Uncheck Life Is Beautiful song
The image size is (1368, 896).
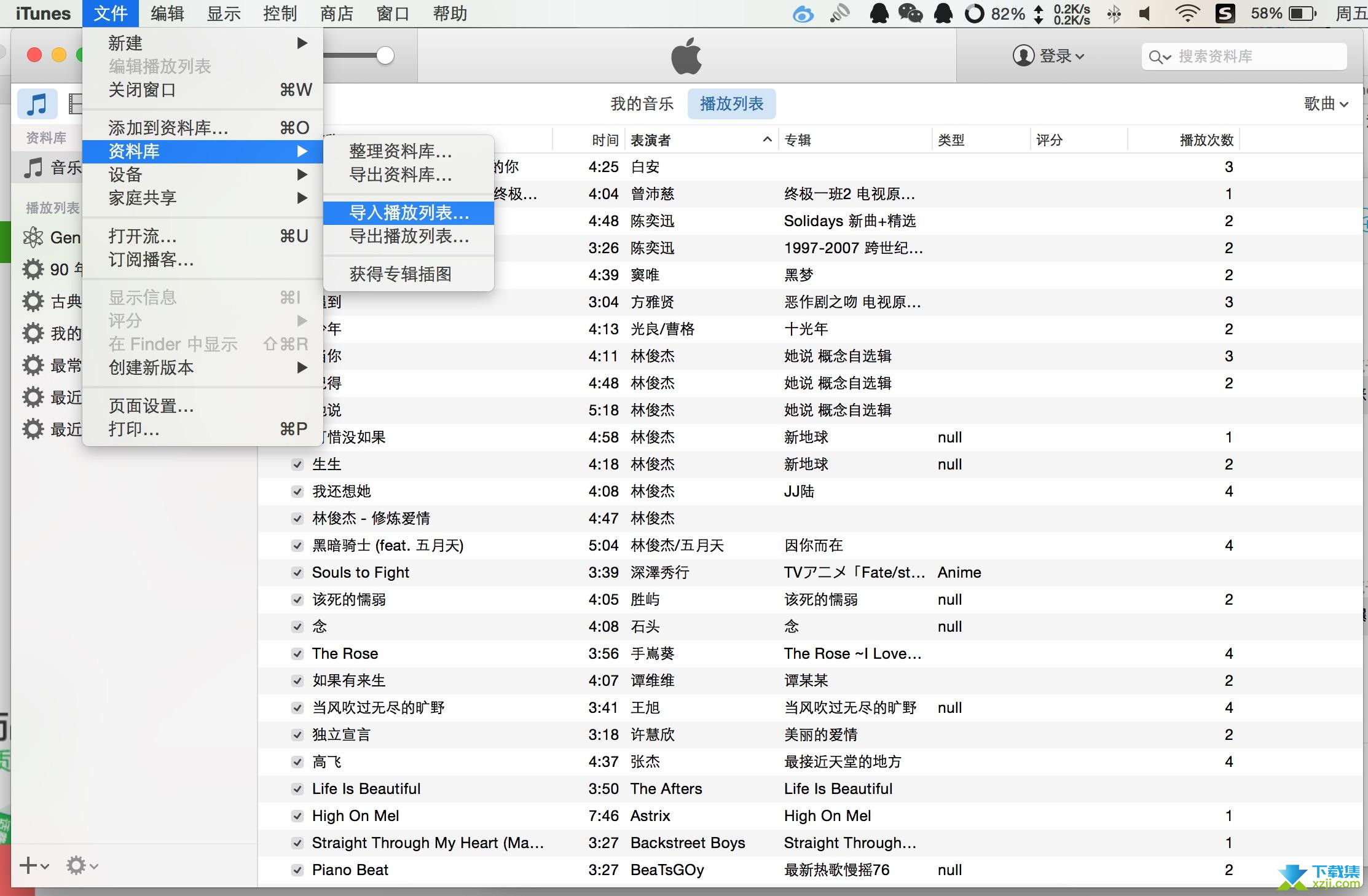[297, 789]
